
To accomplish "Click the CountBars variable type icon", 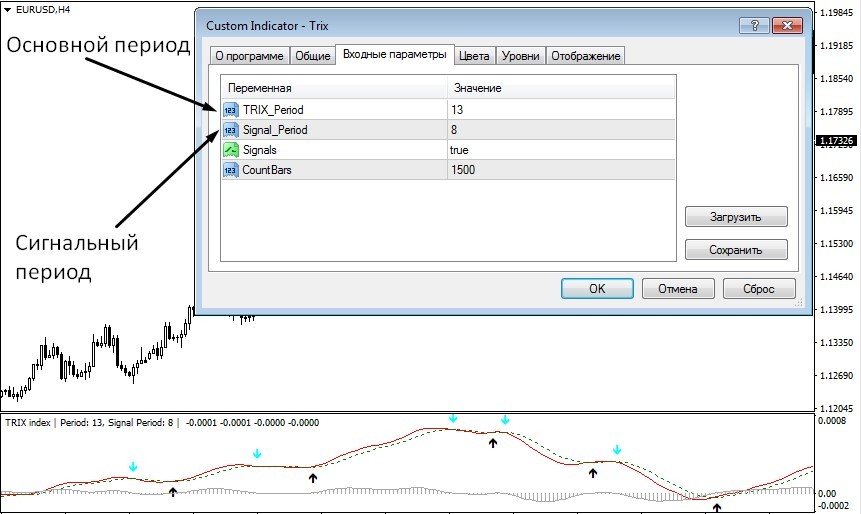I will pyautogui.click(x=231, y=170).
